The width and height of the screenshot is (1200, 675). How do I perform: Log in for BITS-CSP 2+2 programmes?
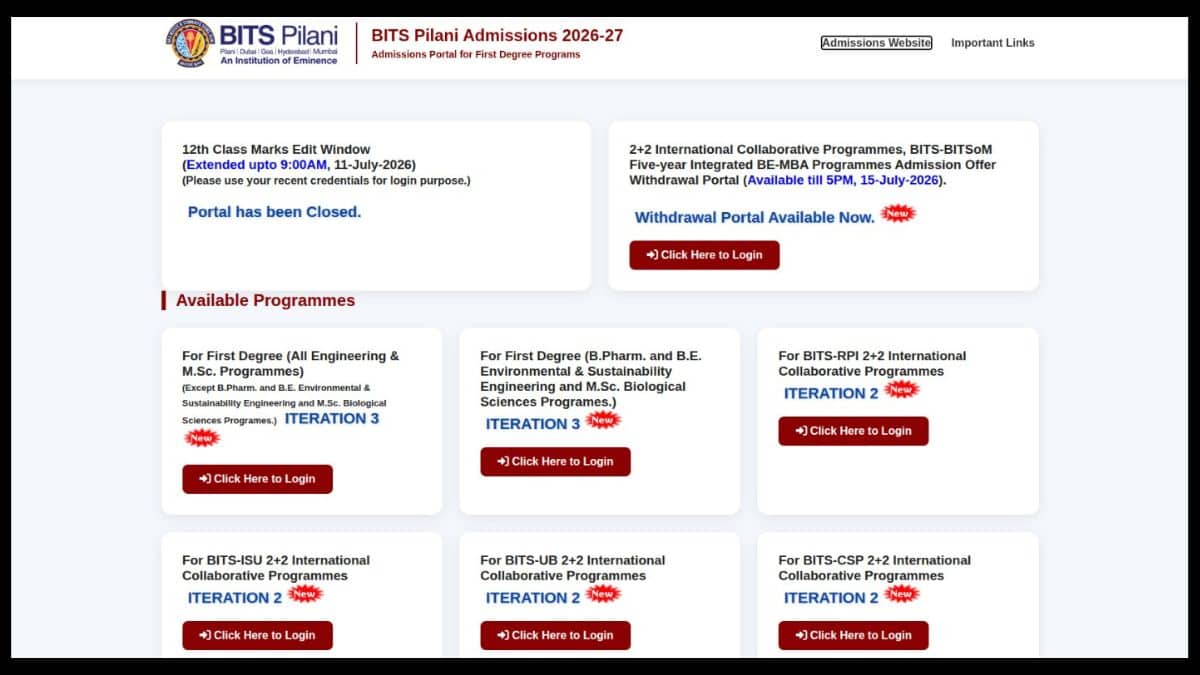pyautogui.click(x=853, y=635)
